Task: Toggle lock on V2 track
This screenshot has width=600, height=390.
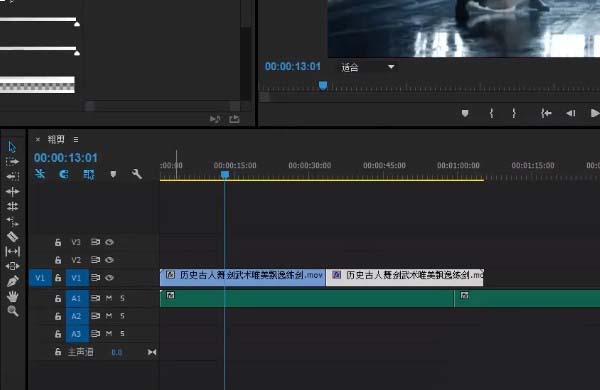Action: 58,260
